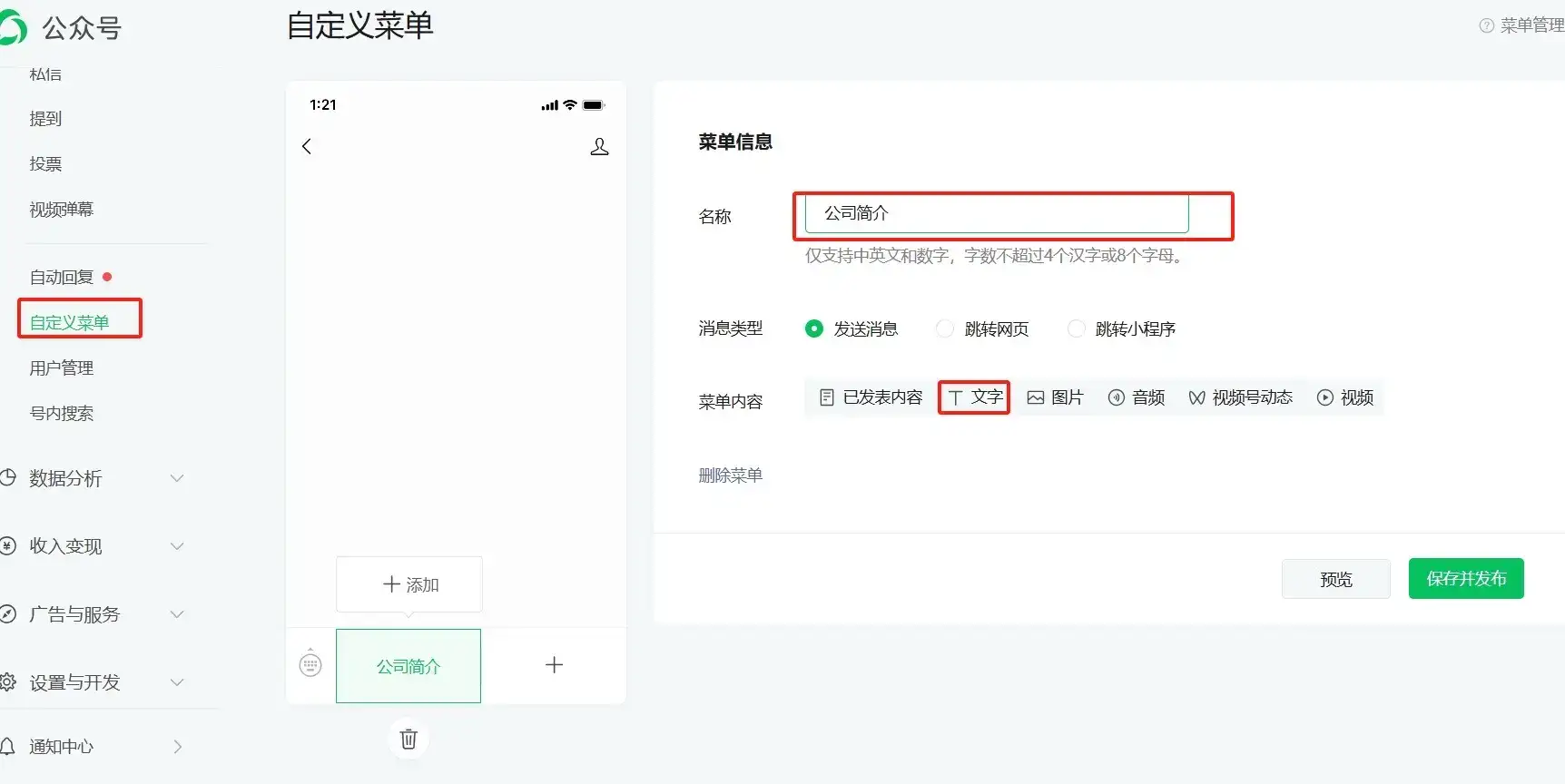The width and height of the screenshot is (1565, 784).
Task: Choose the 图片 content tab
Action: pyautogui.click(x=1055, y=397)
